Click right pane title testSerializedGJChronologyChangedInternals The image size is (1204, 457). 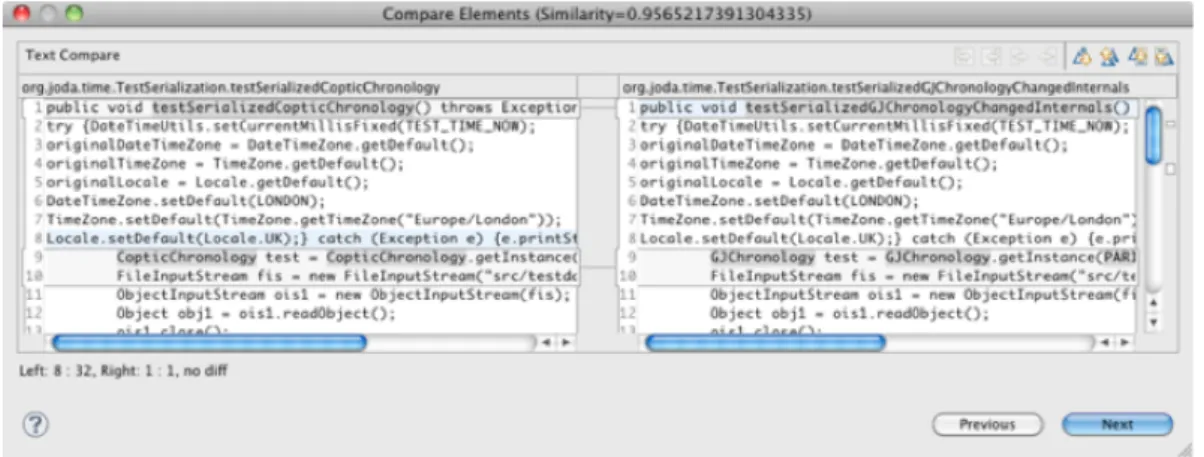pyautogui.click(x=875, y=88)
